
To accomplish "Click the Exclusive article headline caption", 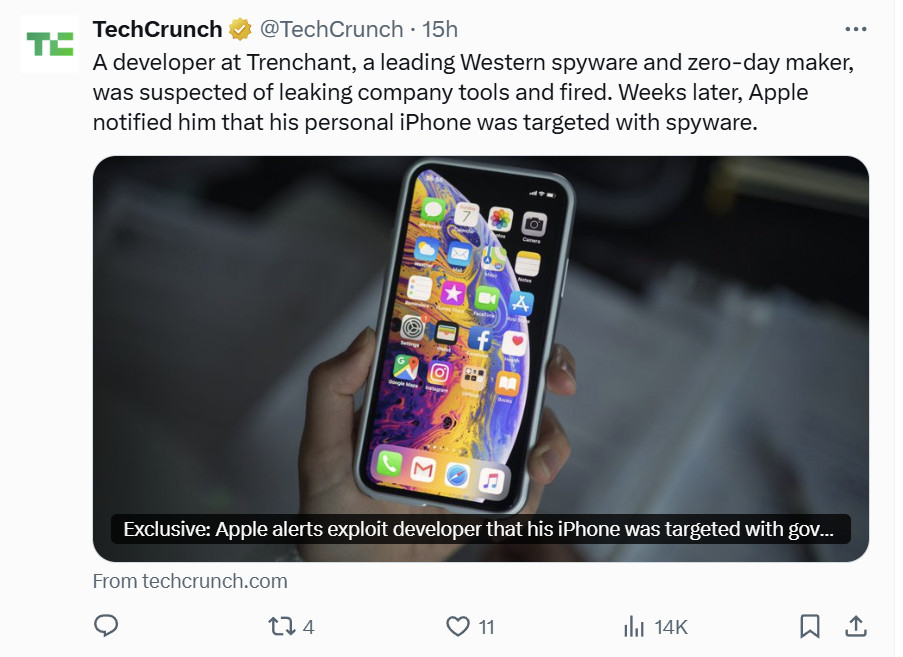I will [x=478, y=529].
